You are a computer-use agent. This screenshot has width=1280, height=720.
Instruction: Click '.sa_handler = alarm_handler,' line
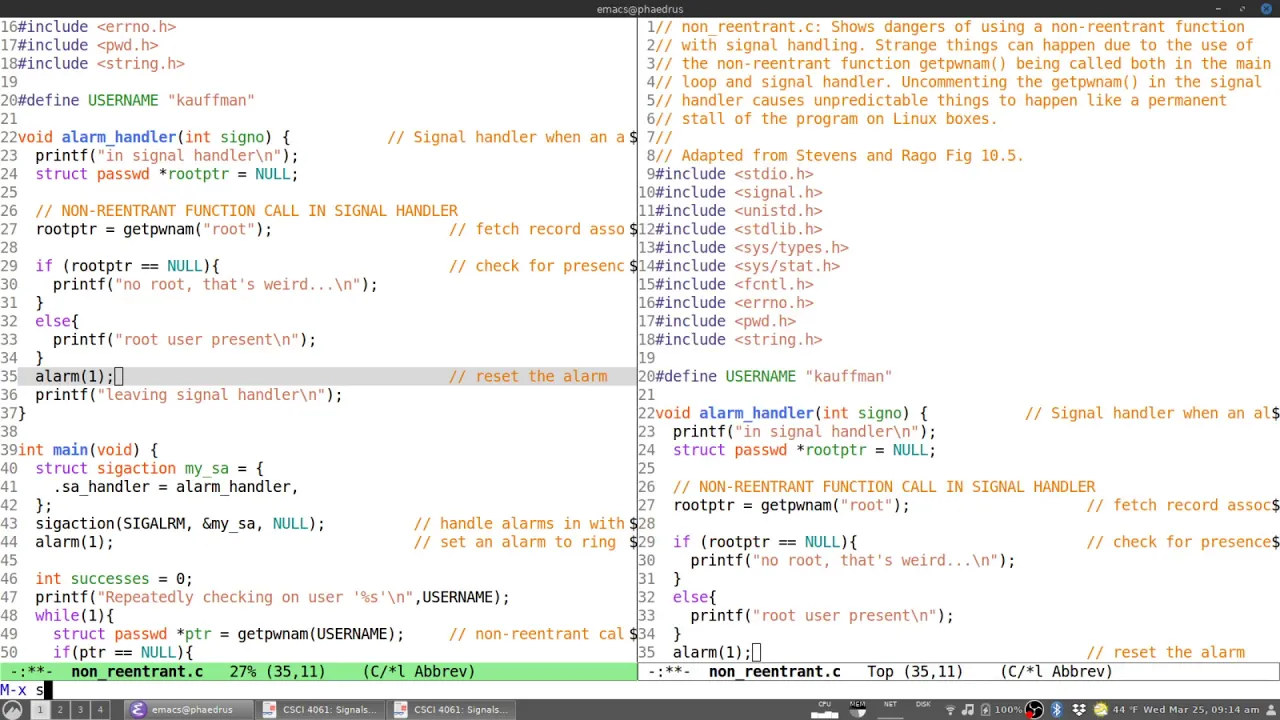(176, 487)
